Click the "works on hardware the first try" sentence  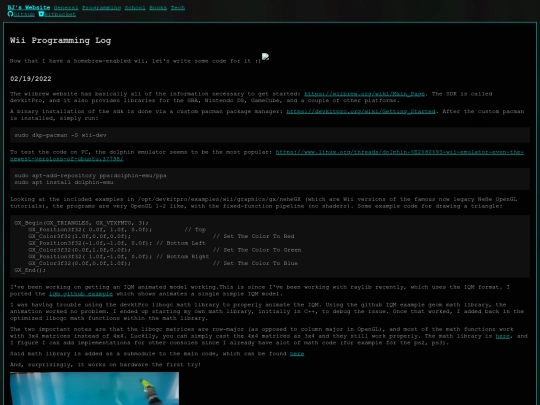(105, 364)
